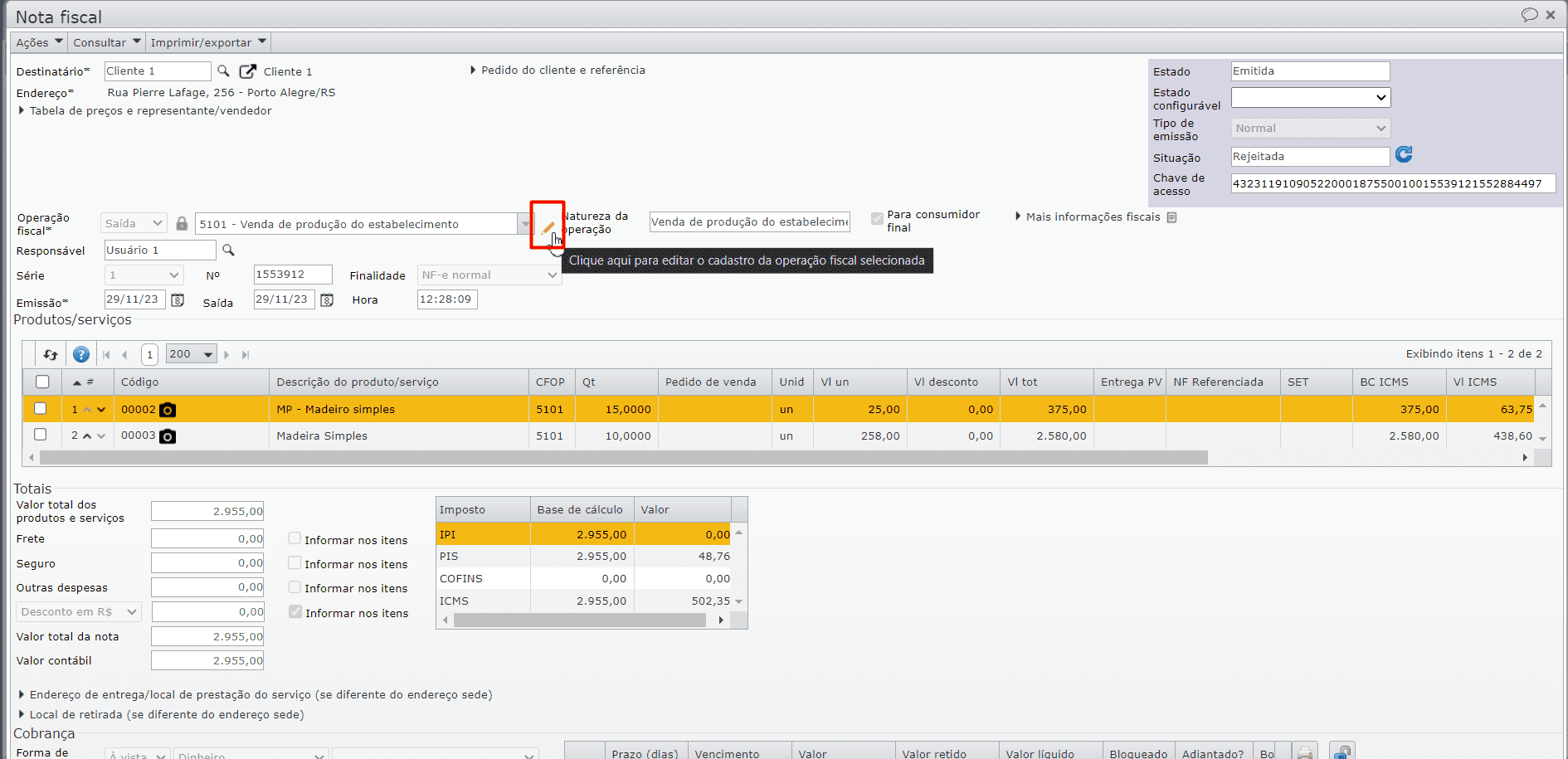Open the Estado configurável dropdown
Viewport: 1568px width, 759px height.
point(1310,98)
